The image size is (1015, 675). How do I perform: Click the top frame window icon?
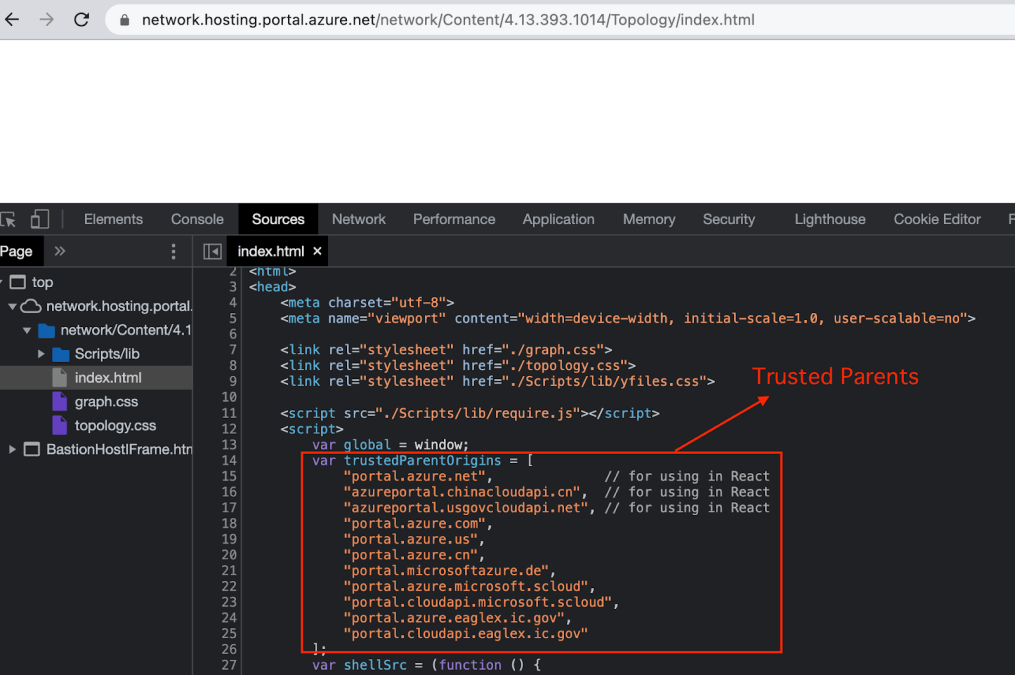point(17,282)
